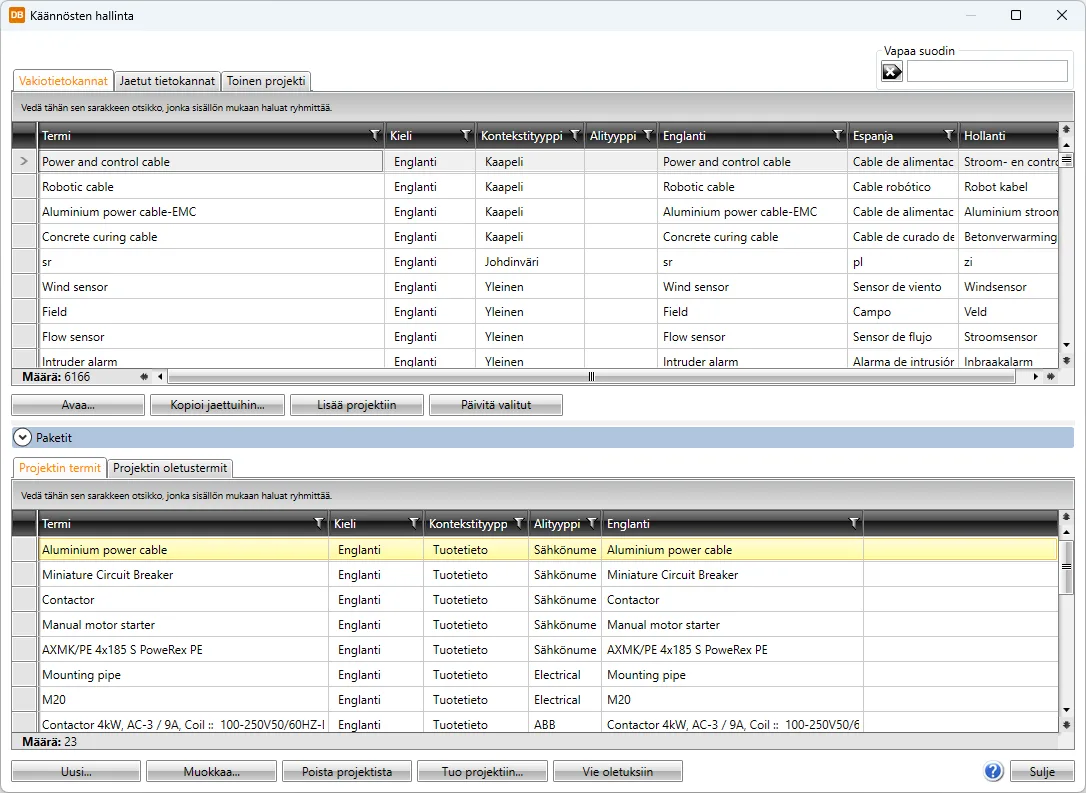Collapse the Paketit section chevron
This screenshot has width=1086, height=793.
click(23, 438)
